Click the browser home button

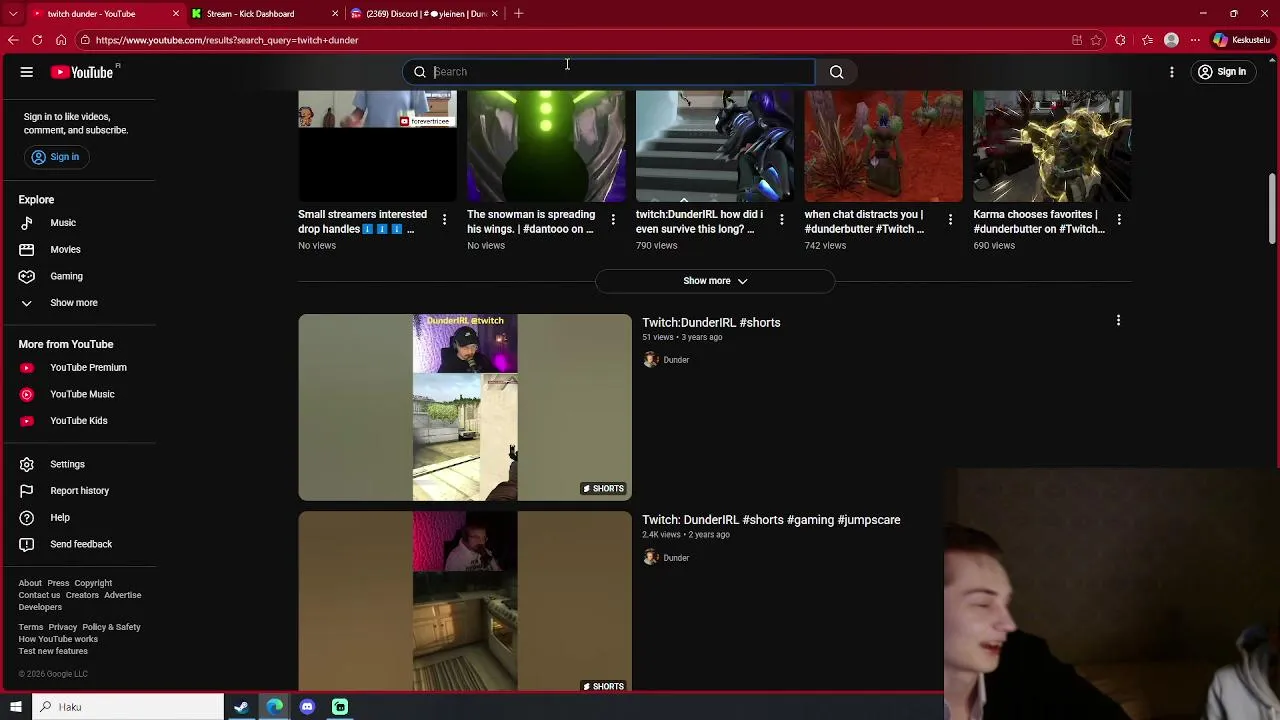(61, 40)
